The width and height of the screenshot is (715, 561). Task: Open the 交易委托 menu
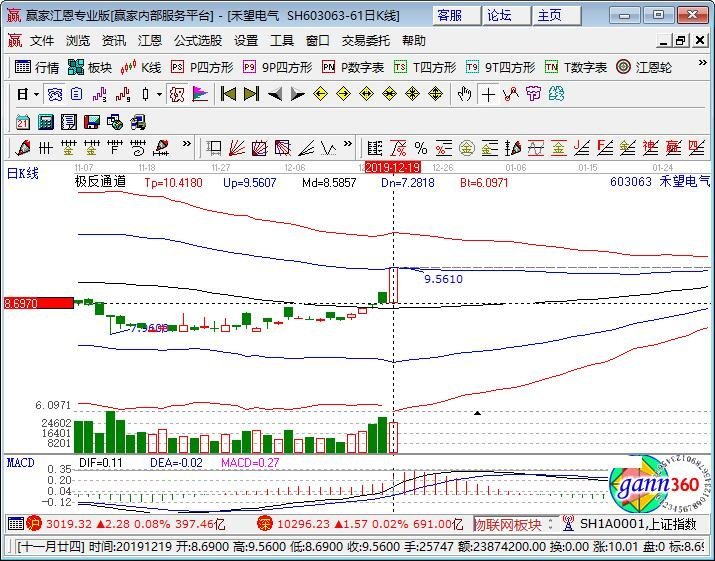[x=366, y=41]
